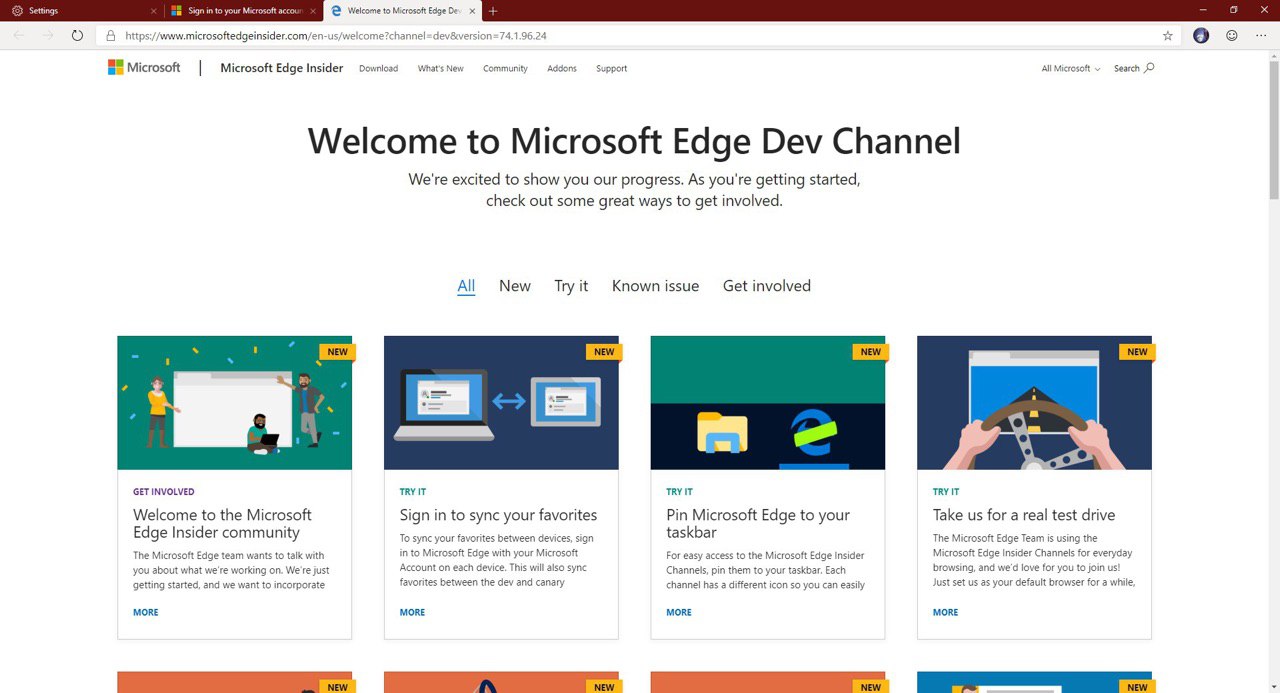Image resolution: width=1280 pixels, height=693 pixels.
Task: Close the Welcome to Microsoft Edge tab
Action: 472,11
